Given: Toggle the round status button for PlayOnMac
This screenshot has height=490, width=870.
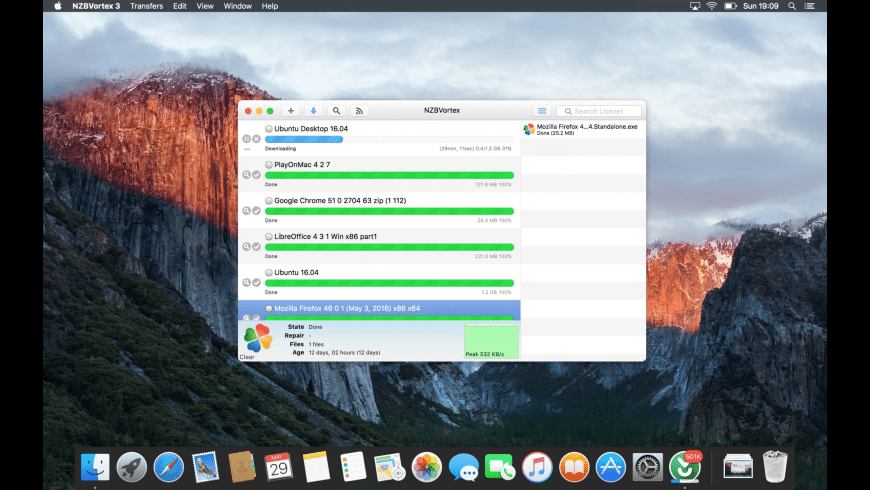Looking at the screenshot, I should pyautogui.click(x=269, y=164).
